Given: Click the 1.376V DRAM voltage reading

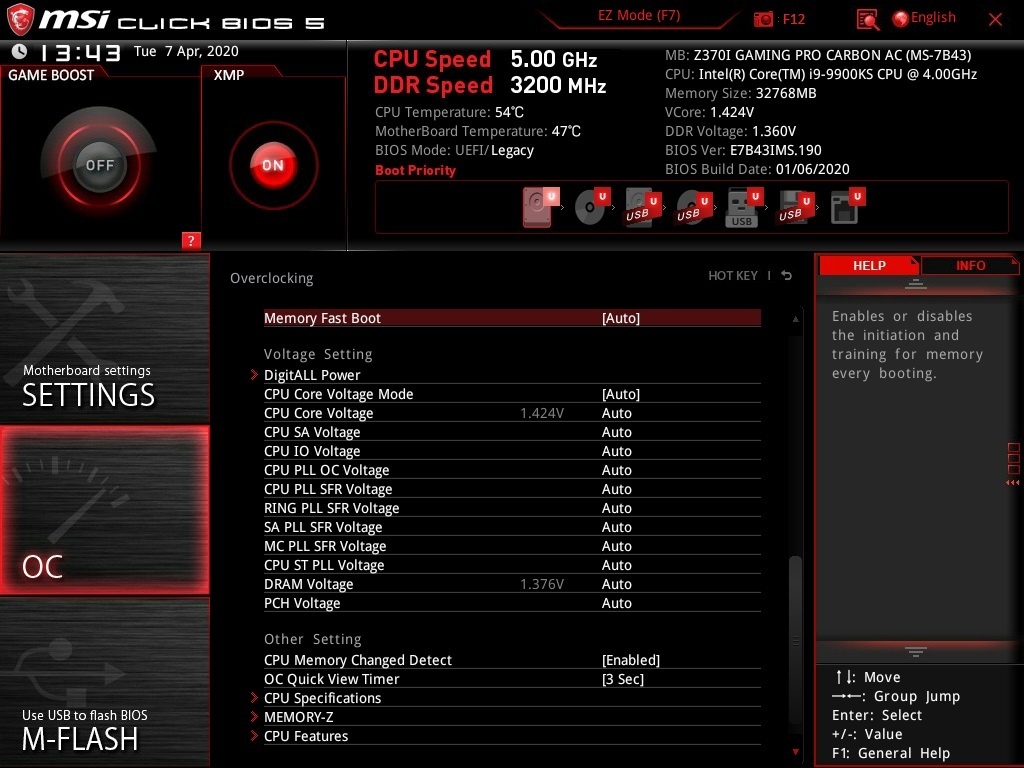Looking at the screenshot, I should pos(542,584).
